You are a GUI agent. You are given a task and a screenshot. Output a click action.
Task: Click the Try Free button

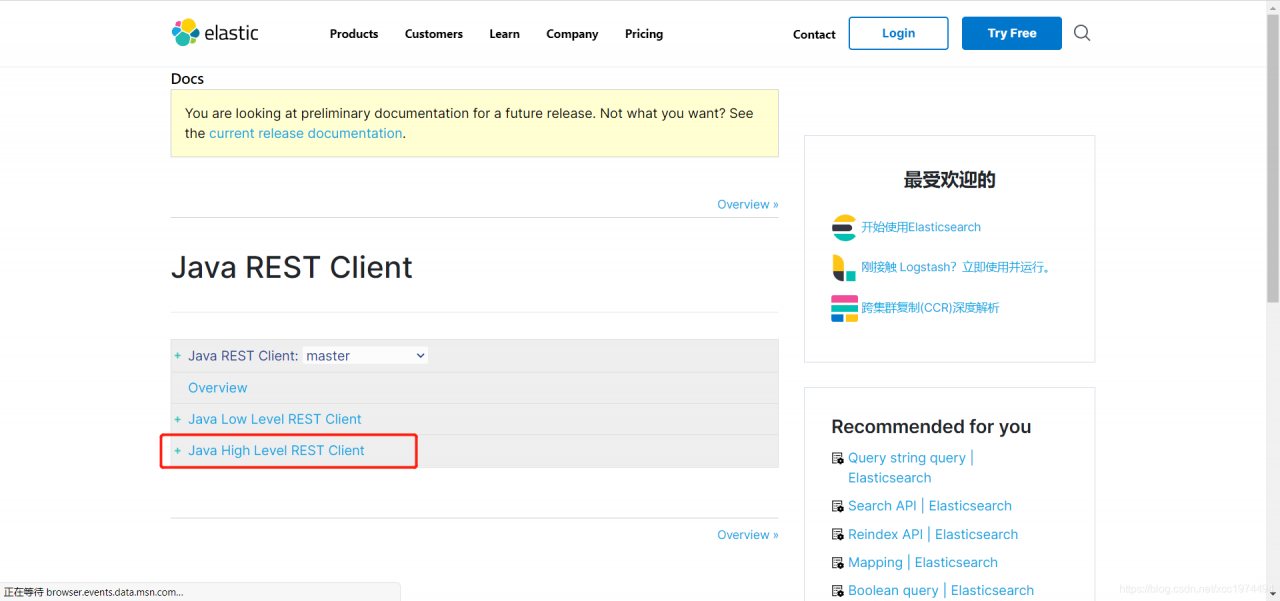(x=1012, y=33)
